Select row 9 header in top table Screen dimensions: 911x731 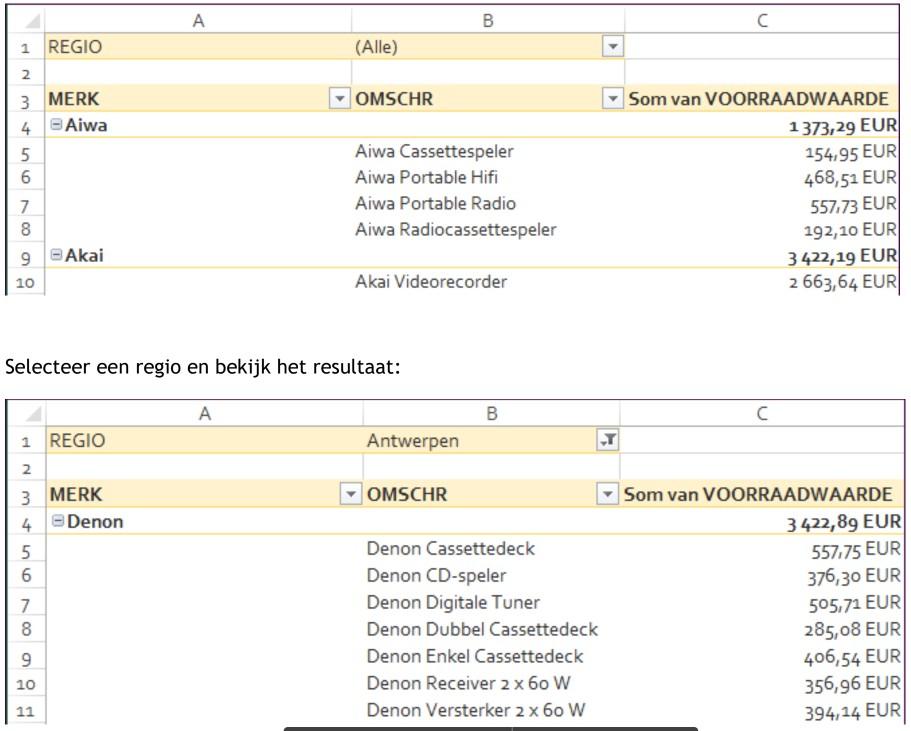pos(26,256)
